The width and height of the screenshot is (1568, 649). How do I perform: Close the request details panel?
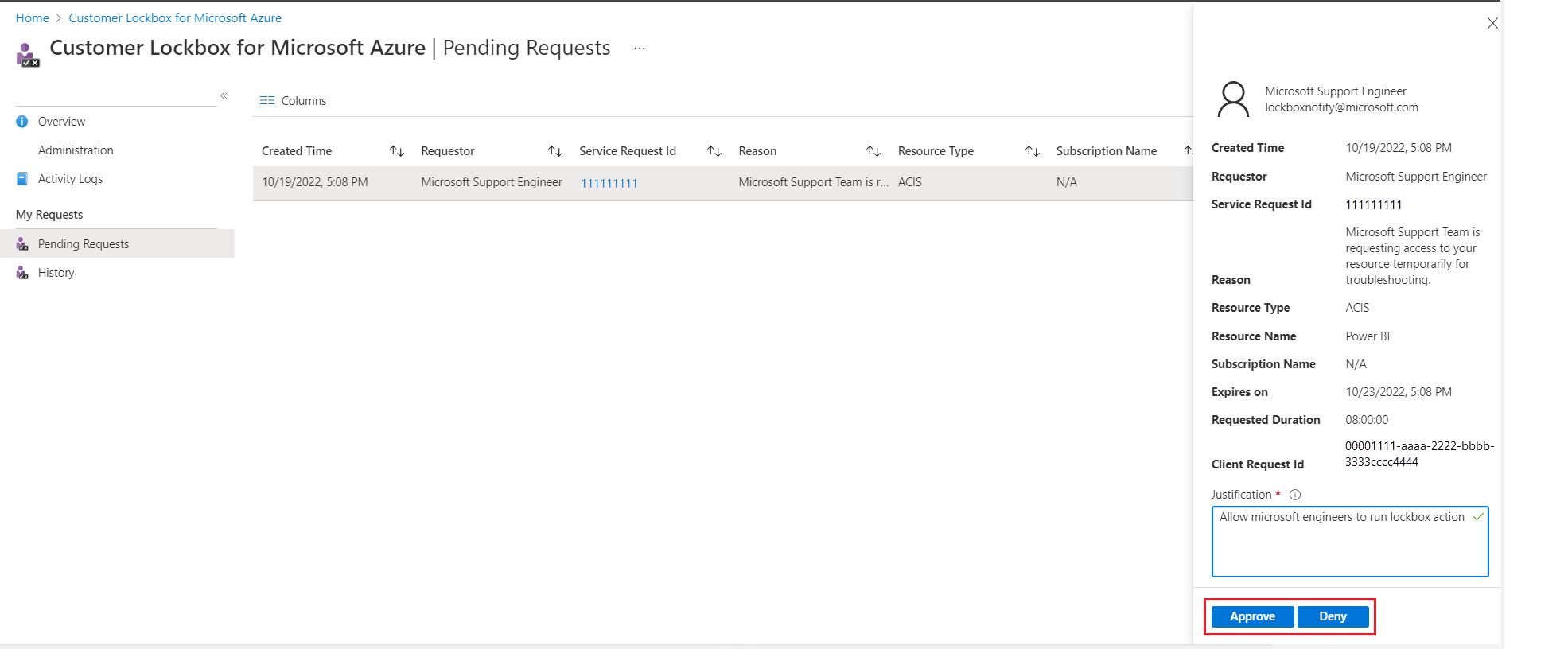pos(1492,23)
